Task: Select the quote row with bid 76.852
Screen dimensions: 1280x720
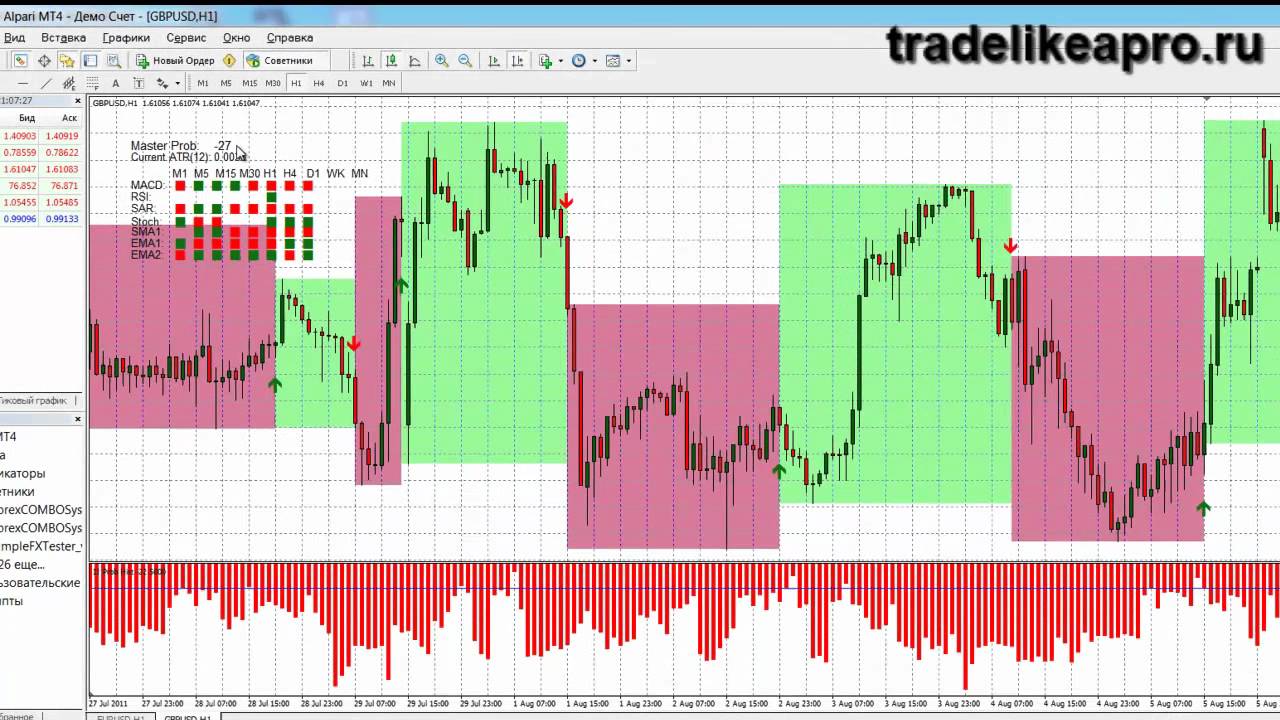Action: (41, 186)
